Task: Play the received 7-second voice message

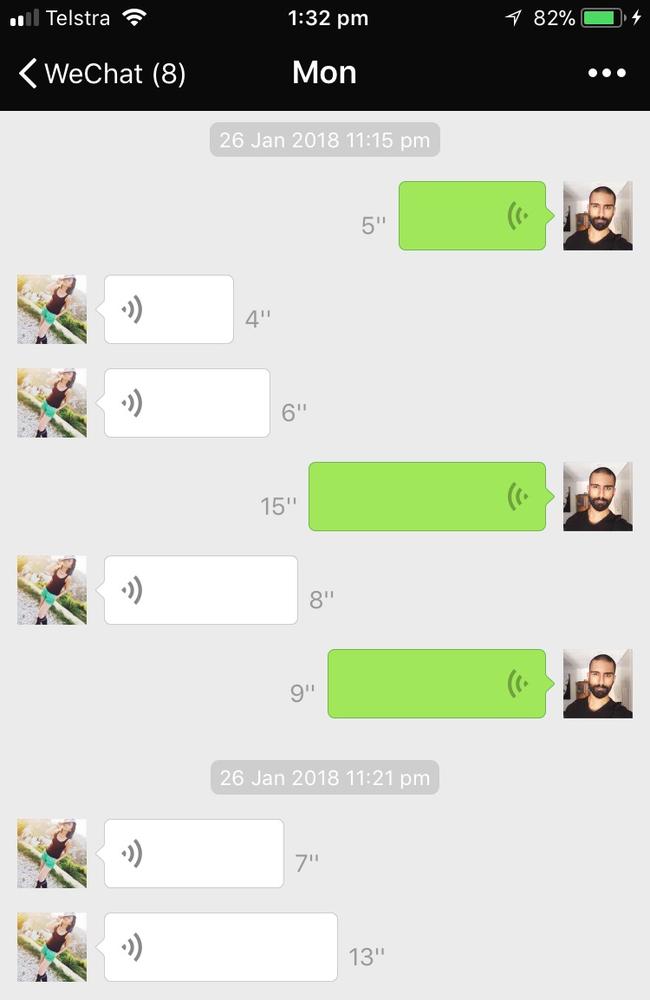Action: [x=191, y=853]
